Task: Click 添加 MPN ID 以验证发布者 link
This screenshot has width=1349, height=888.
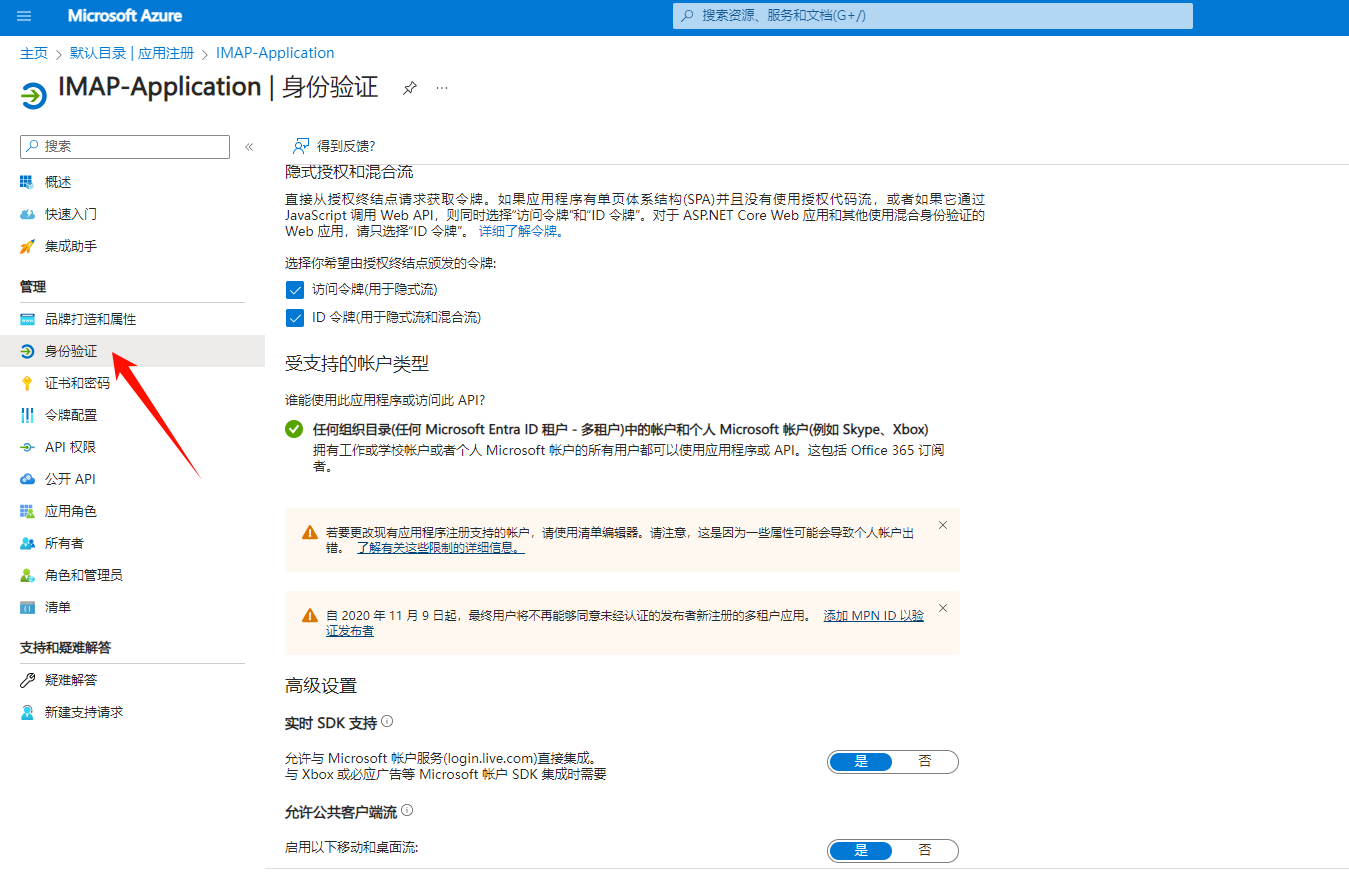Action: click(x=872, y=615)
